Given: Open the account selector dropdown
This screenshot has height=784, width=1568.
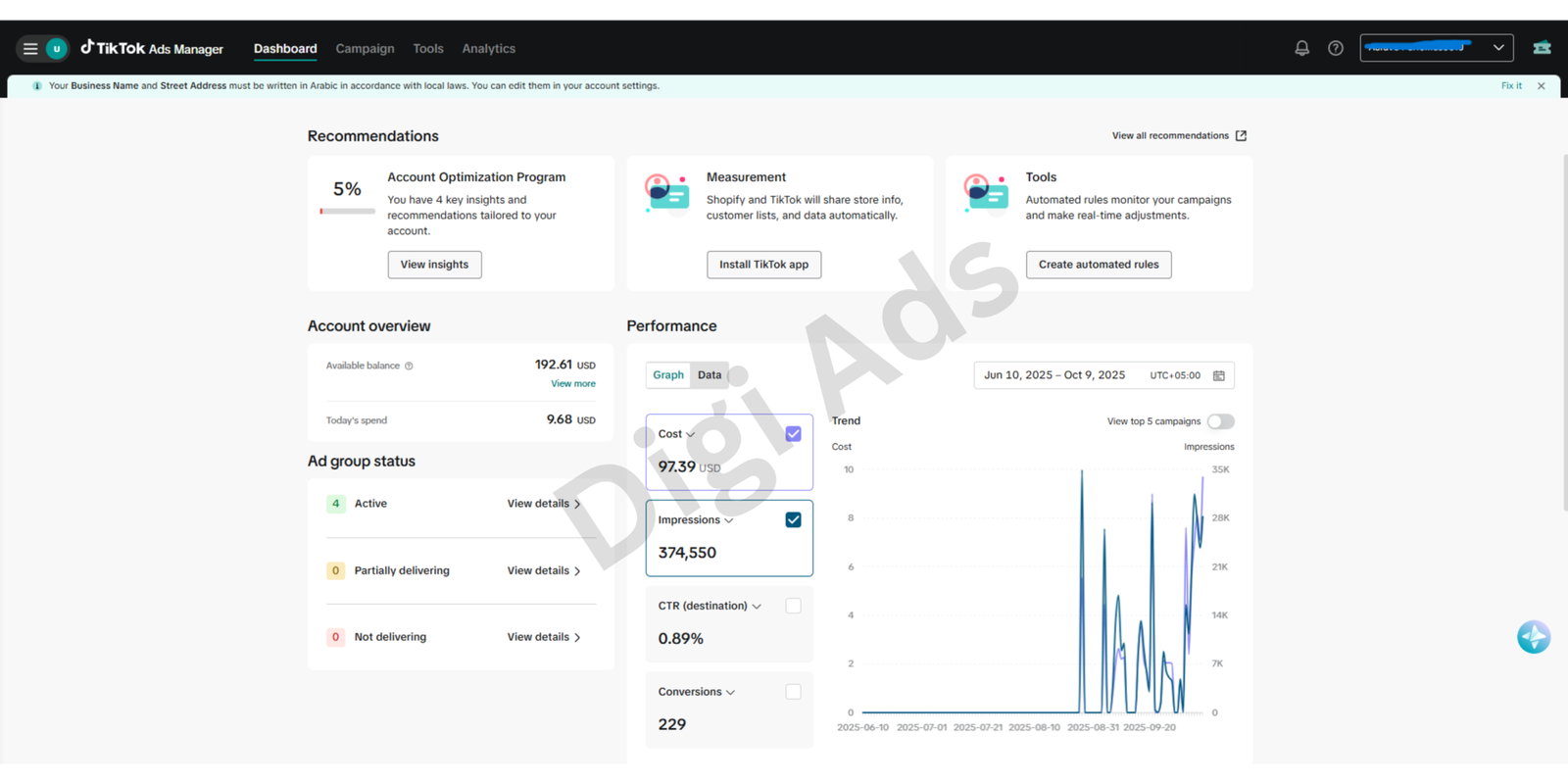Looking at the screenshot, I should 1436,48.
